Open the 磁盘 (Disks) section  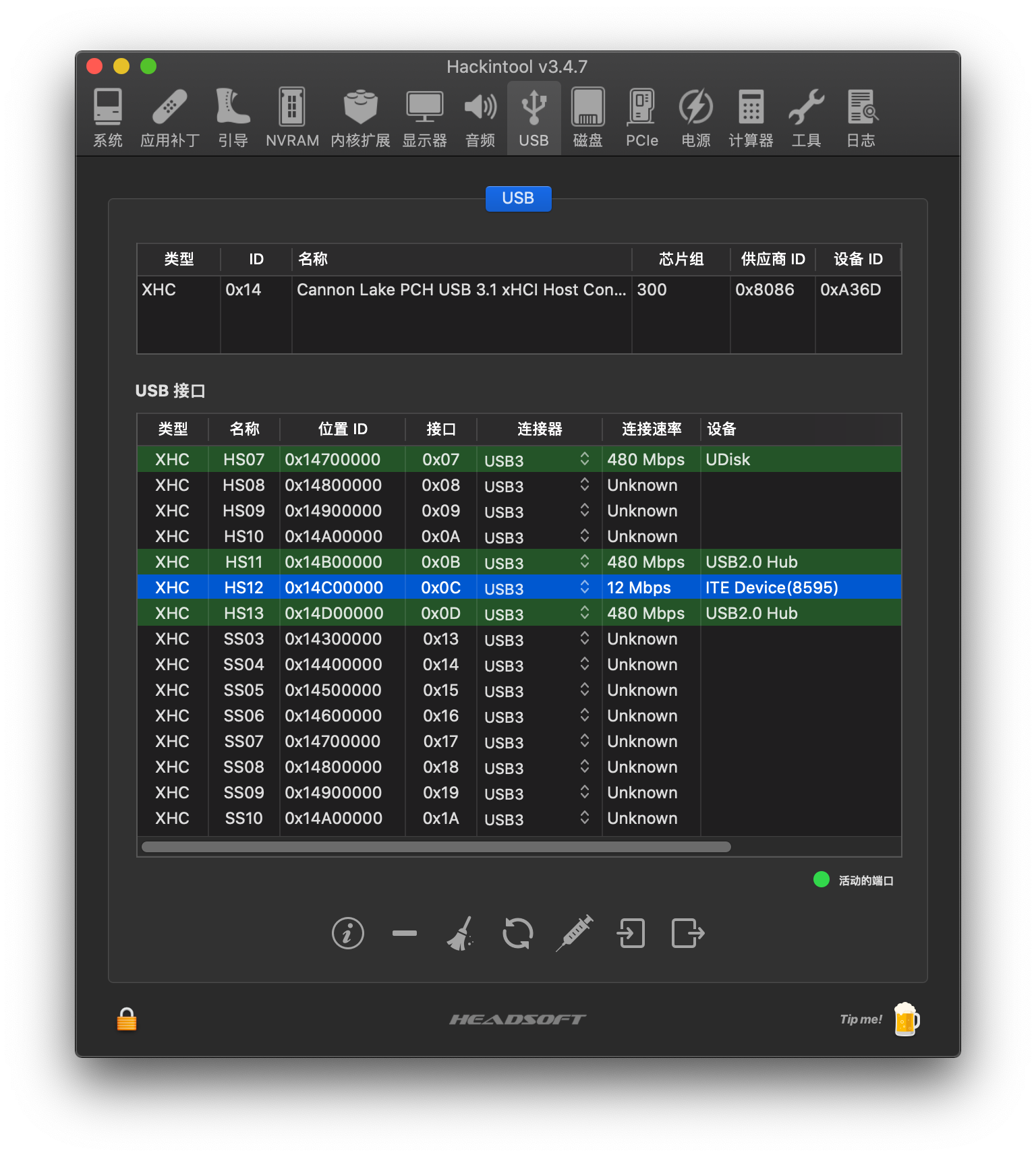click(x=587, y=118)
